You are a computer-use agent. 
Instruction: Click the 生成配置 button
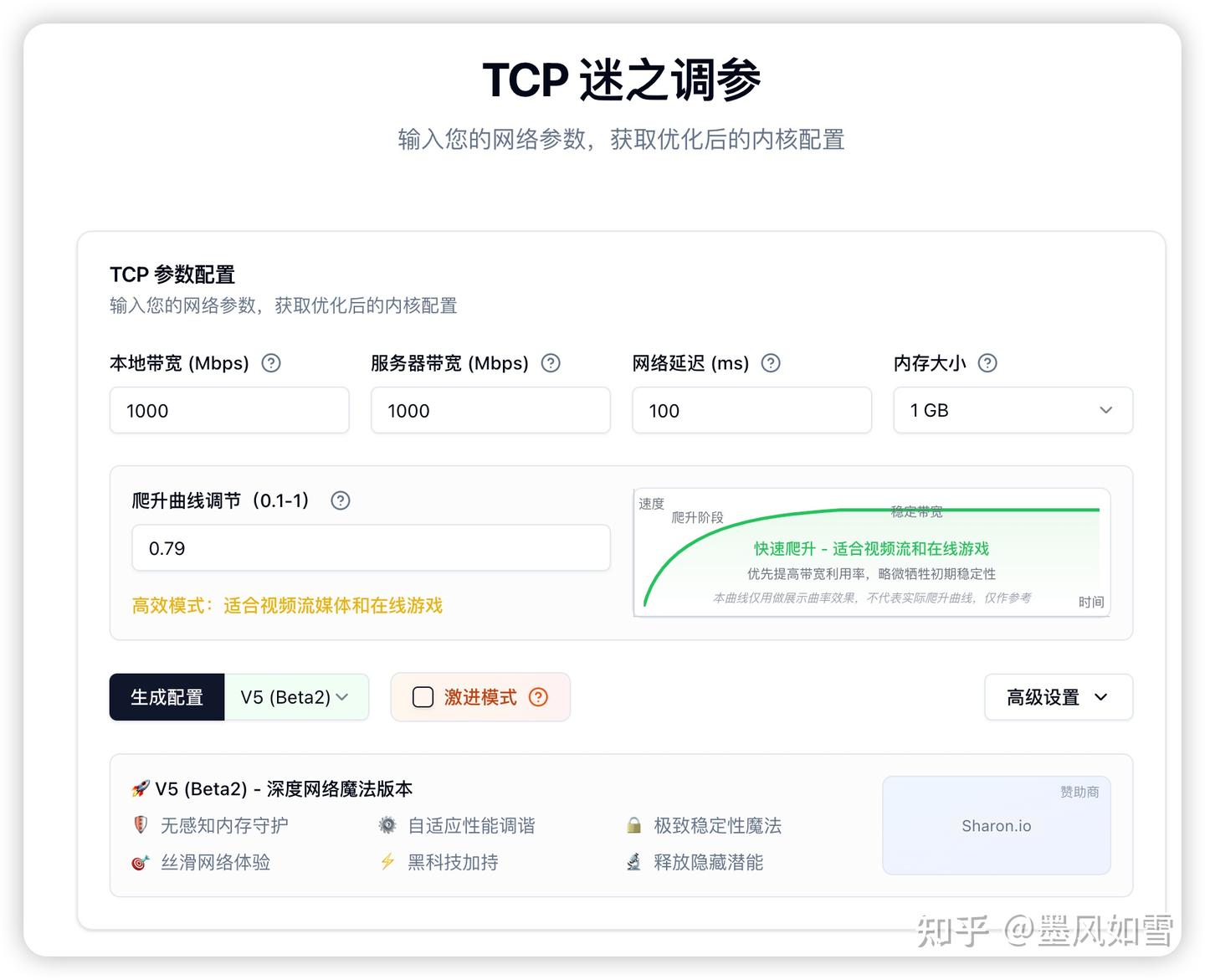tap(167, 697)
